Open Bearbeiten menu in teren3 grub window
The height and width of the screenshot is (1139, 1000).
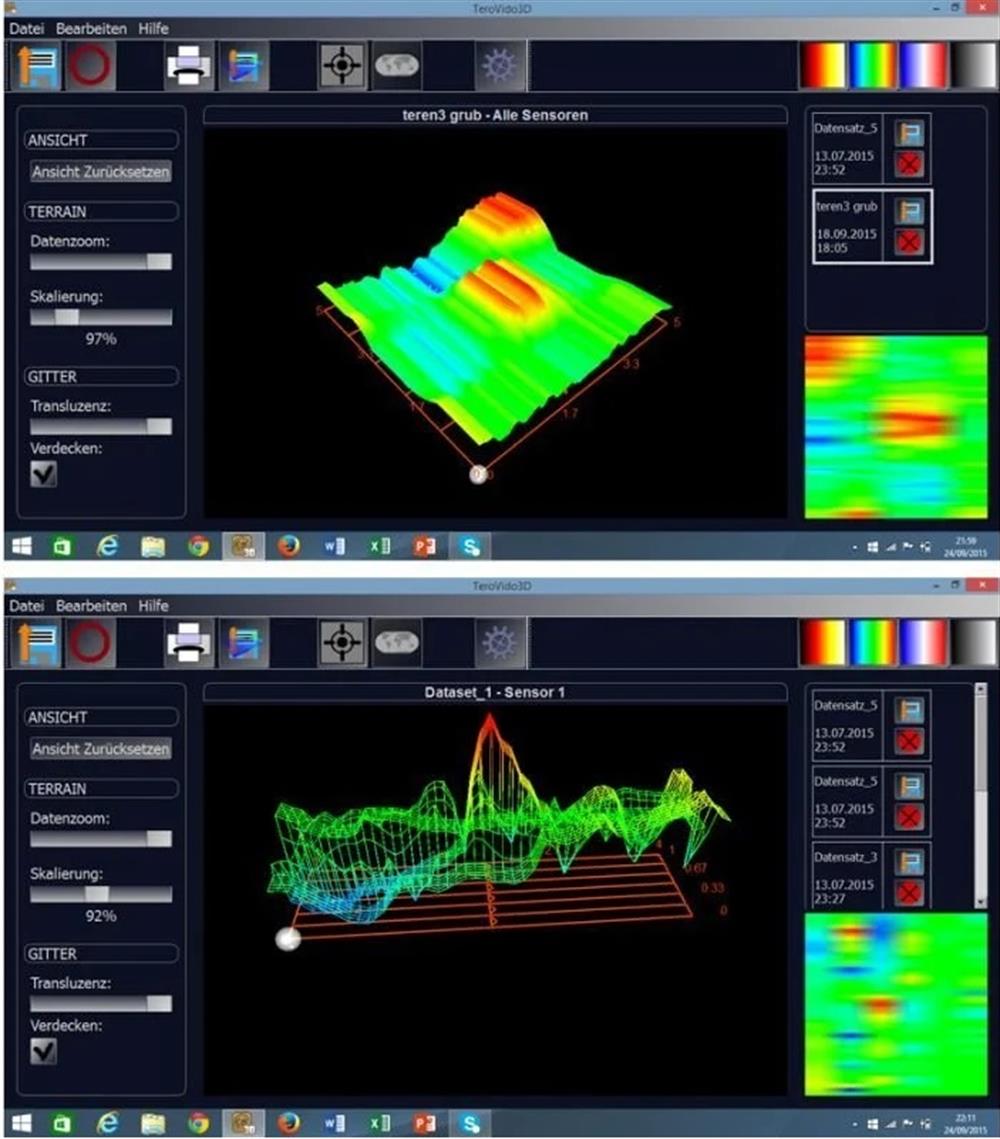point(91,29)
